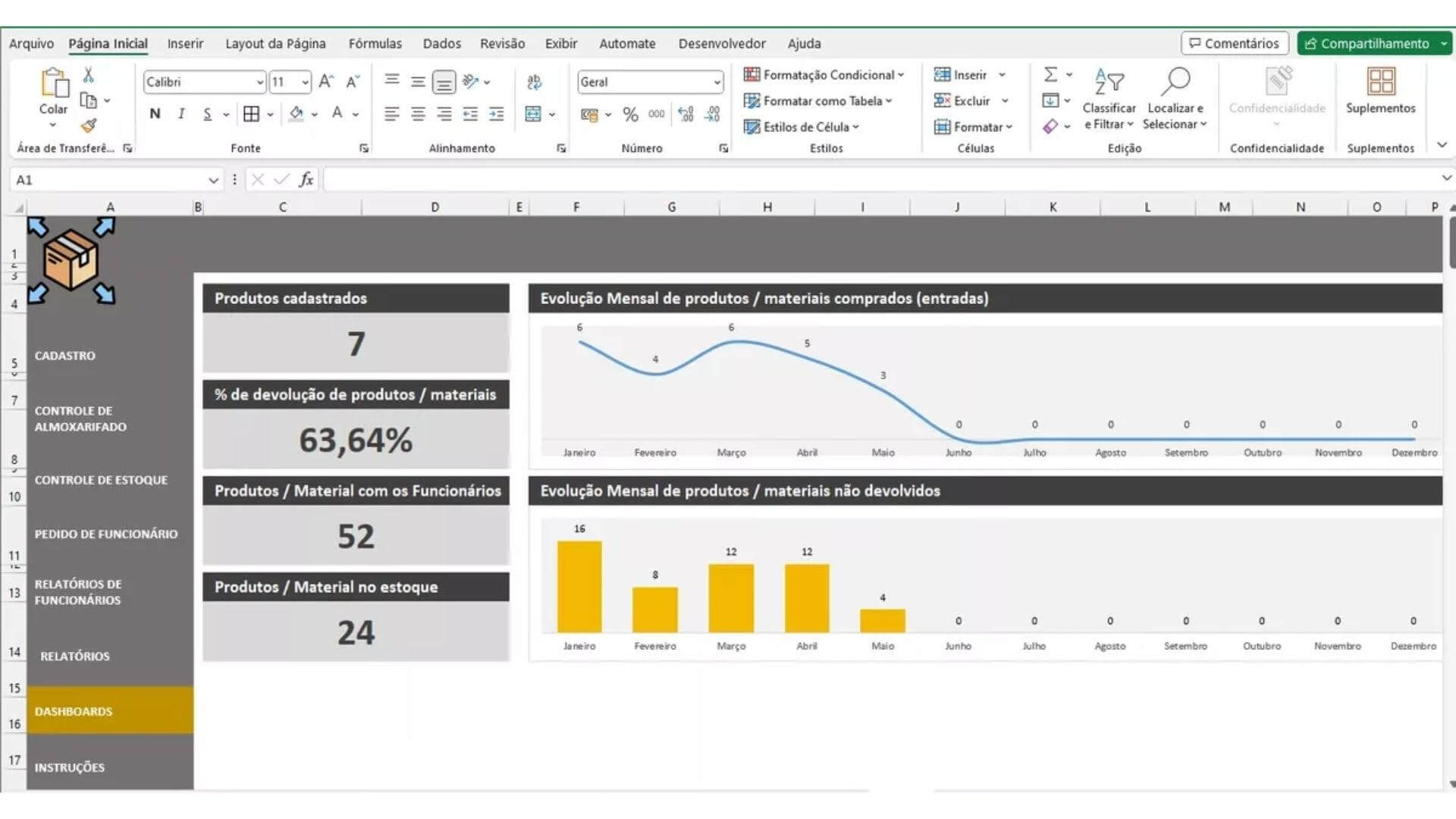The width and height of the screenshot is (1456, 819).
Task: Open Formatação Condicional in the ribbon
Action: (x=823, y=75)
